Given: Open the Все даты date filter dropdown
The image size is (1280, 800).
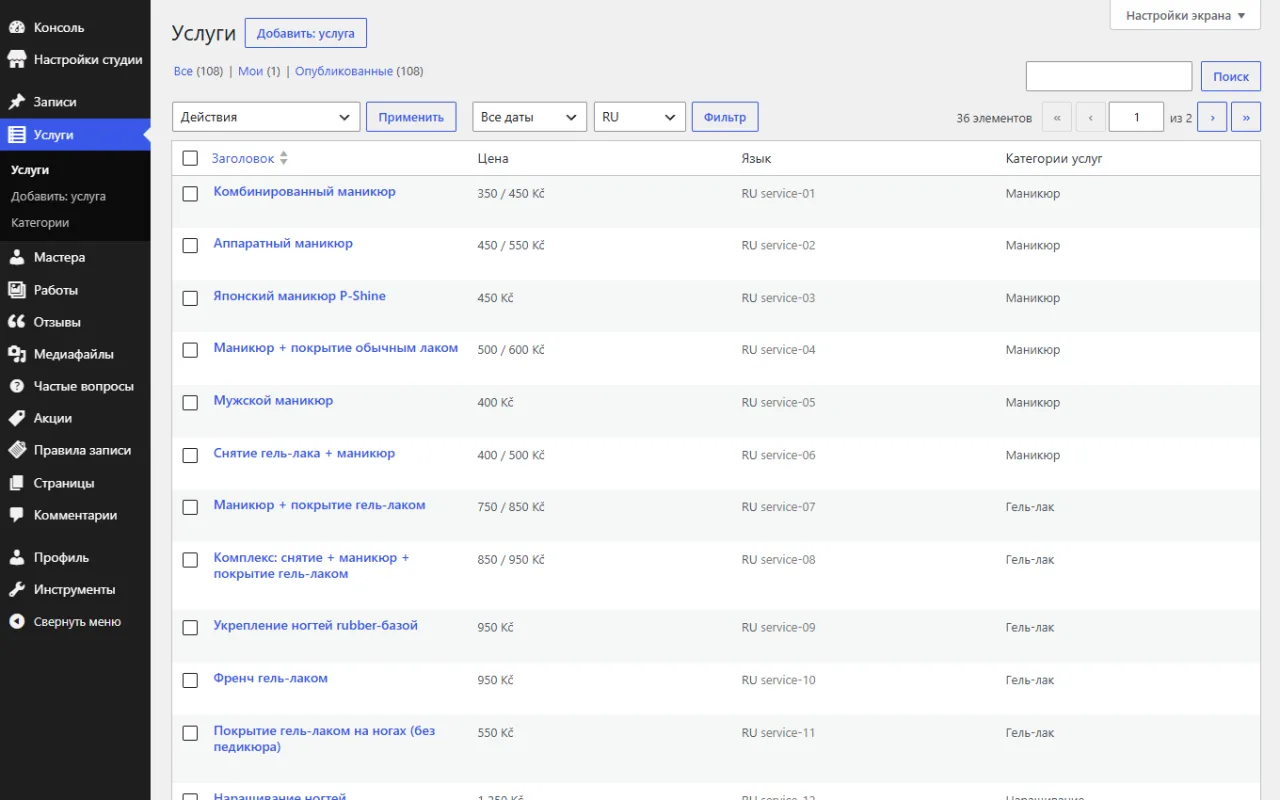Looking at the screenshot, I should [529, 117].
